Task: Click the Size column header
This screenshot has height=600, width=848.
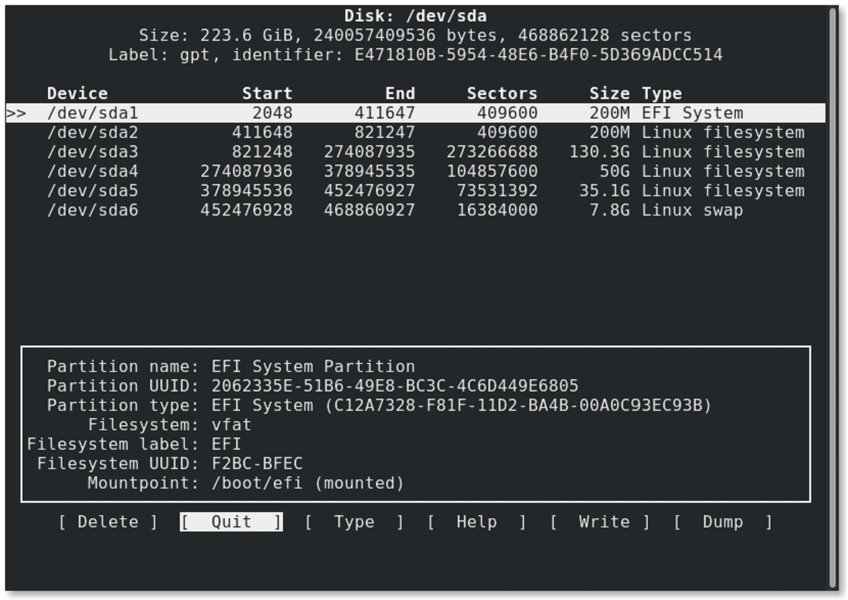Action: pyautogui.click(x=610, y=93)
